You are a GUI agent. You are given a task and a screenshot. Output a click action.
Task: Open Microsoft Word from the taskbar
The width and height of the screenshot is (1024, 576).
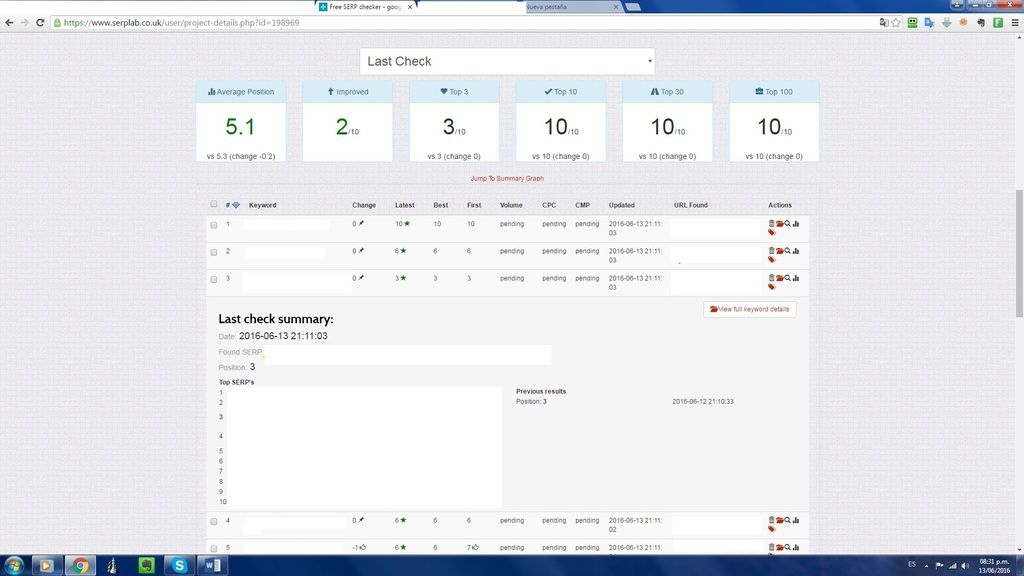pos(212,565)
